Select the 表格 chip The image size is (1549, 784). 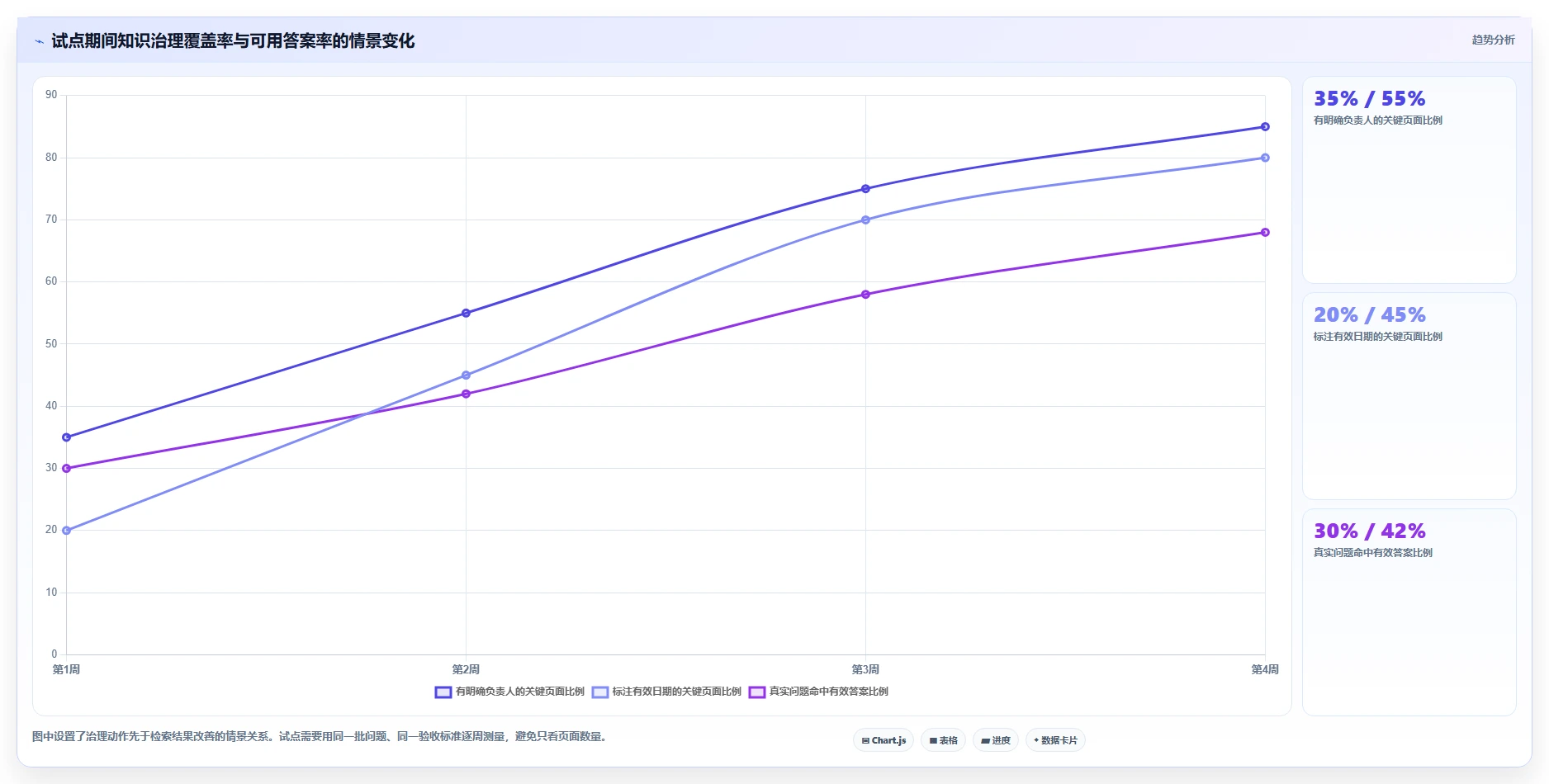[943, 740]
